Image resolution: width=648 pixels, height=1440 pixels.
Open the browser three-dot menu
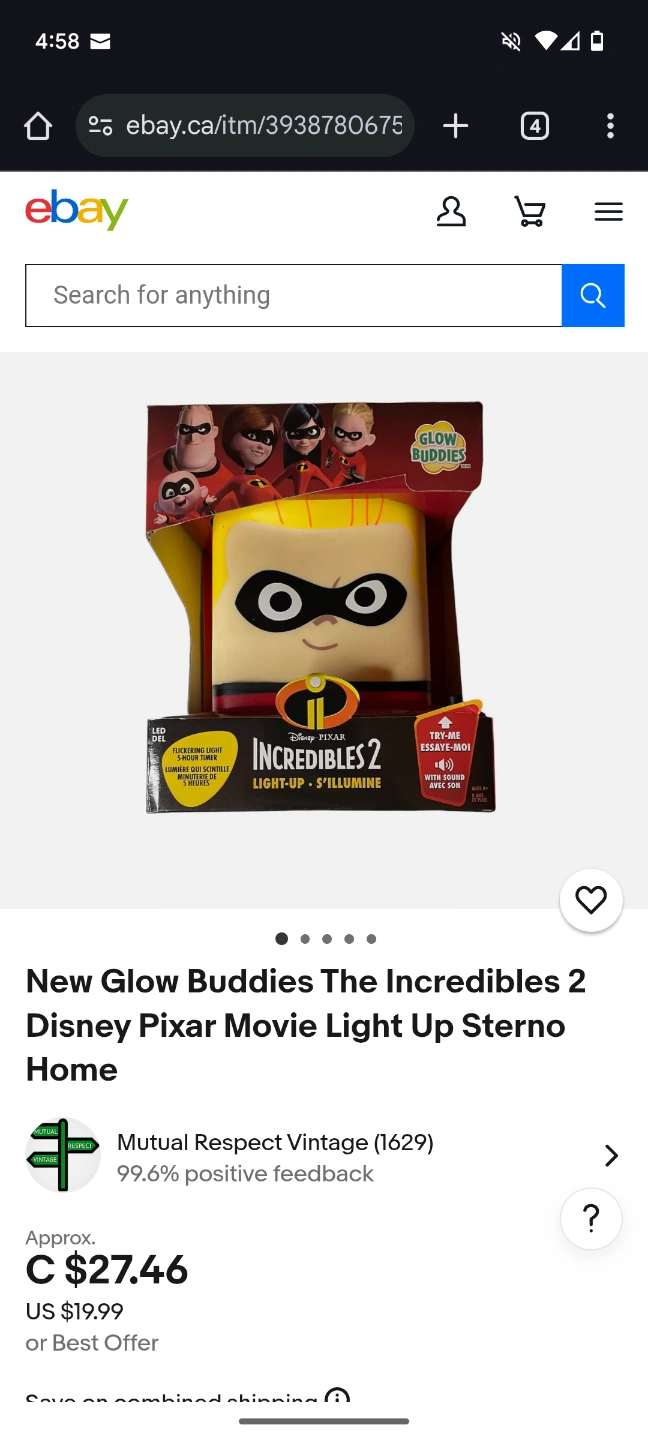(x=610, y=126)
